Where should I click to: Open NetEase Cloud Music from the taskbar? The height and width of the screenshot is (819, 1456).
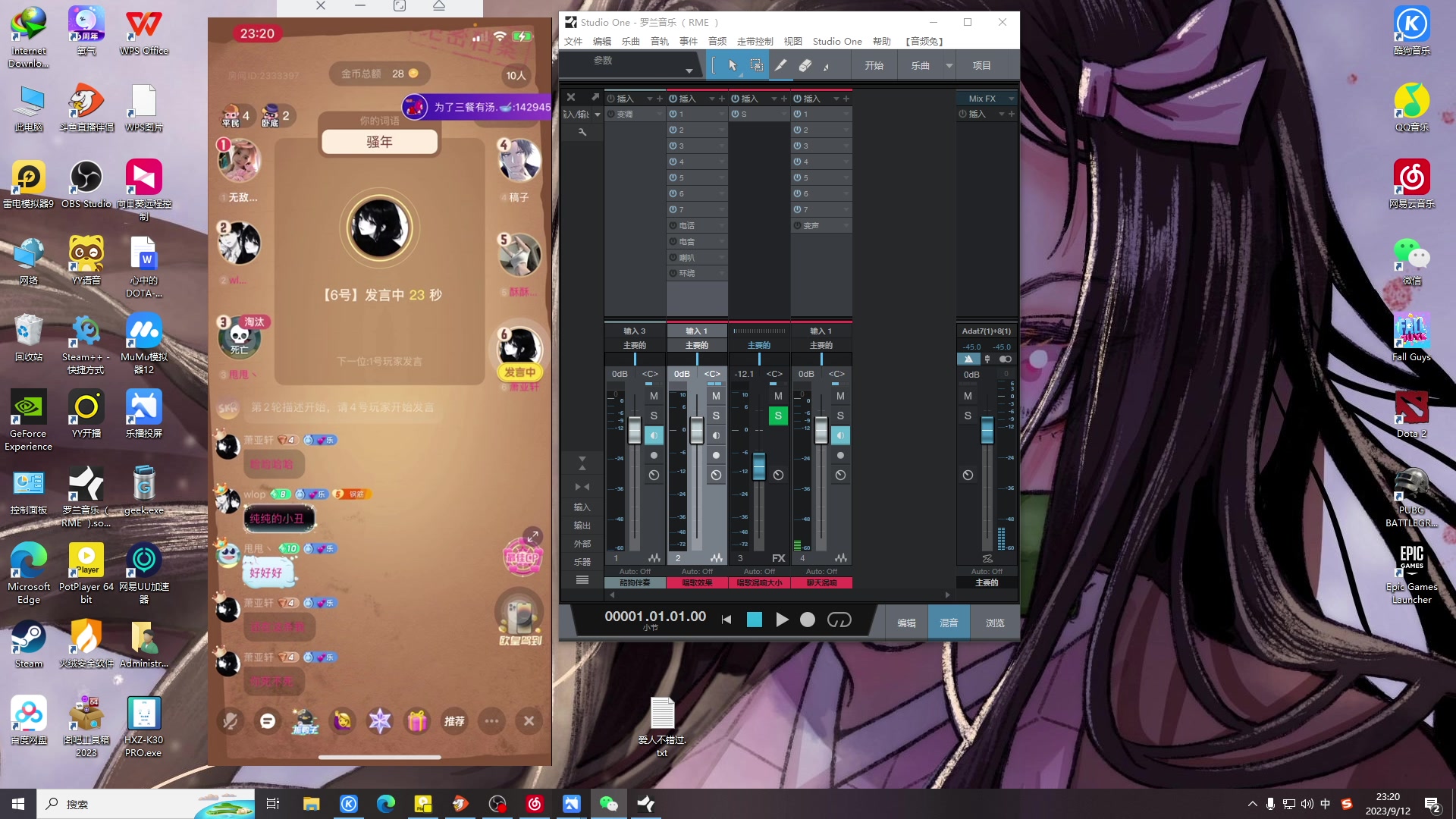click(x=535, y=804)
